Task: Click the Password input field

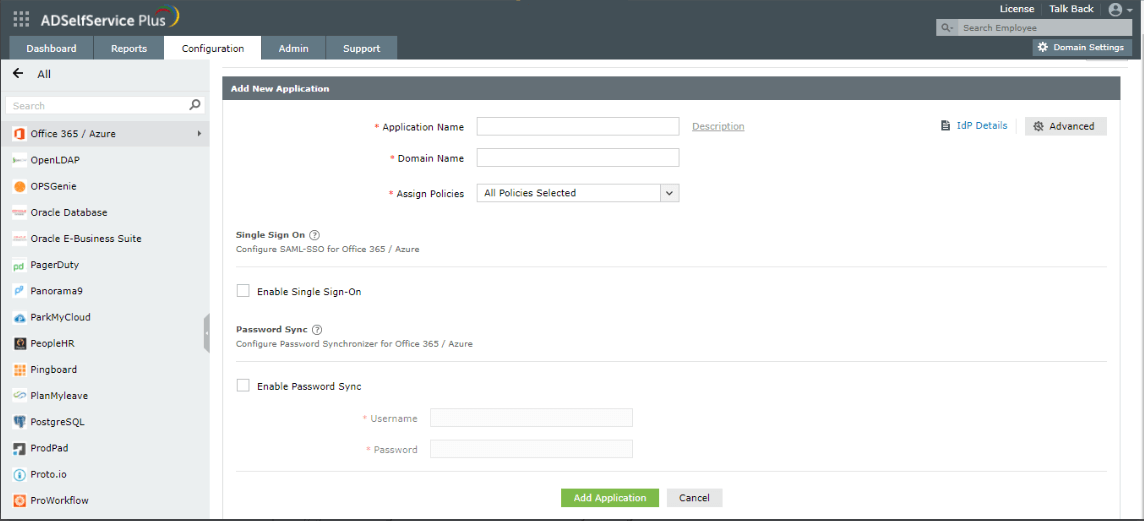Action: (x=531, y=449)
